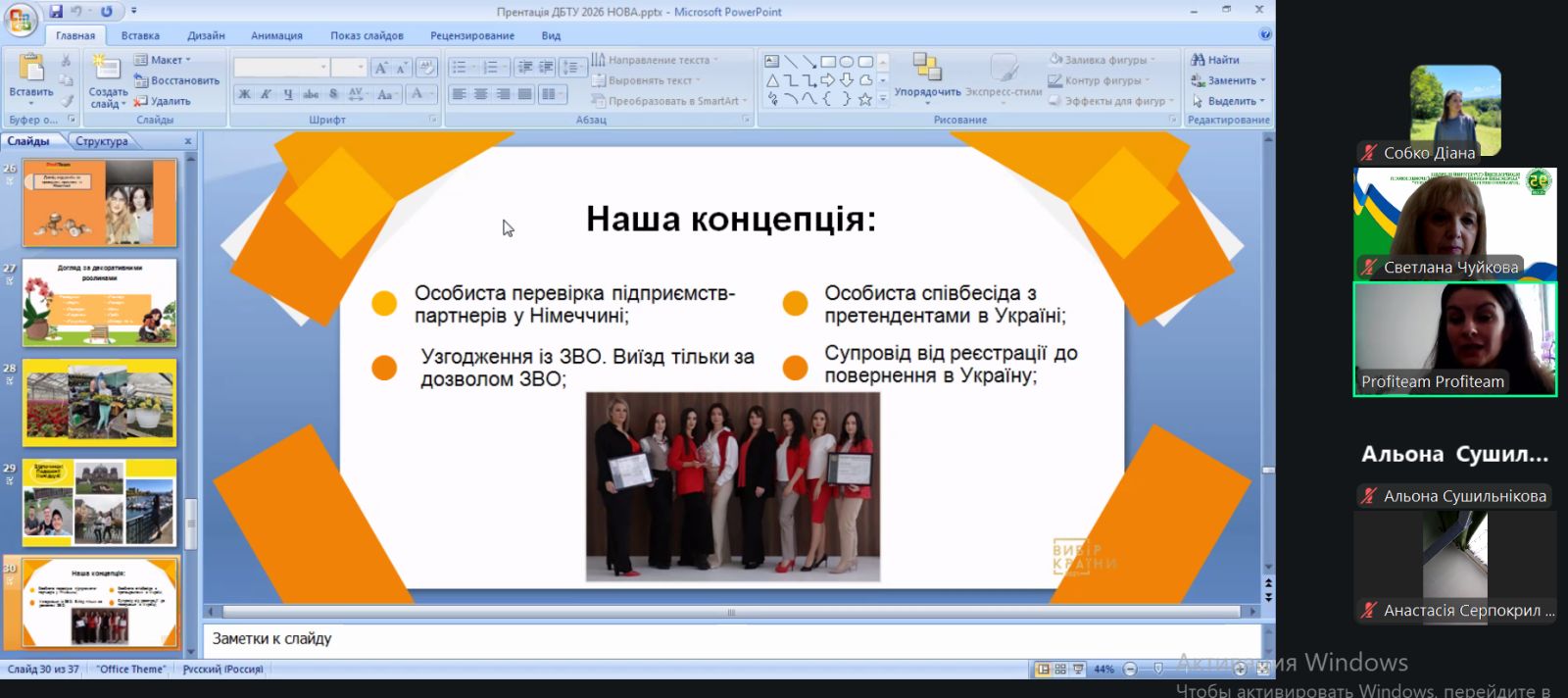The image size is (1568, 698).
Task: Switch to the Структура outline tab
Action: pos(101,141)
